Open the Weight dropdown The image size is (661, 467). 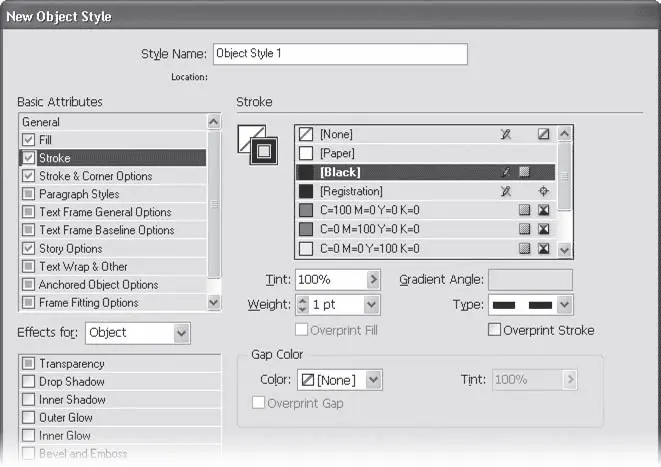(x=371, y=305)
